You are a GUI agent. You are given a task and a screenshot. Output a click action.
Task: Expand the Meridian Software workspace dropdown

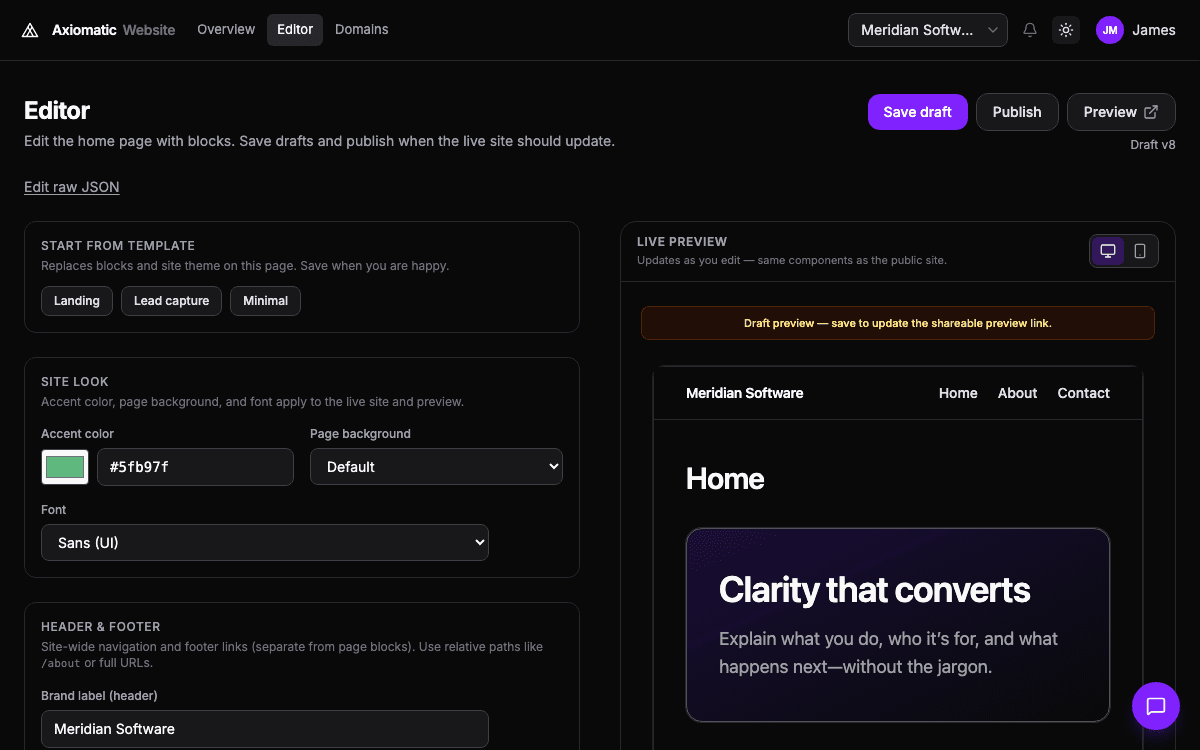pos(927,30)
